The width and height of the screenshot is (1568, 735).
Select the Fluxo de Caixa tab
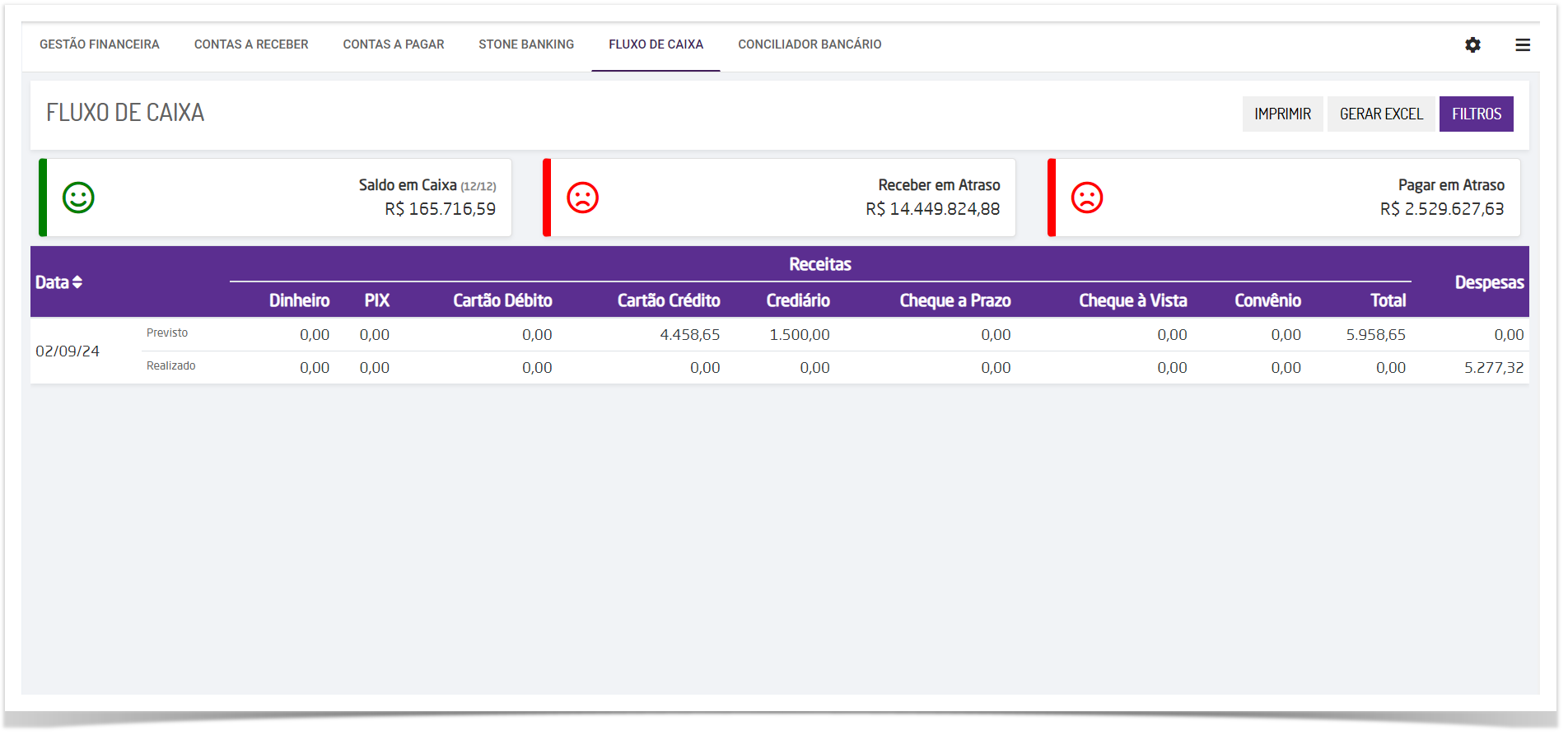pyautogui.click(x=656, y=44)
